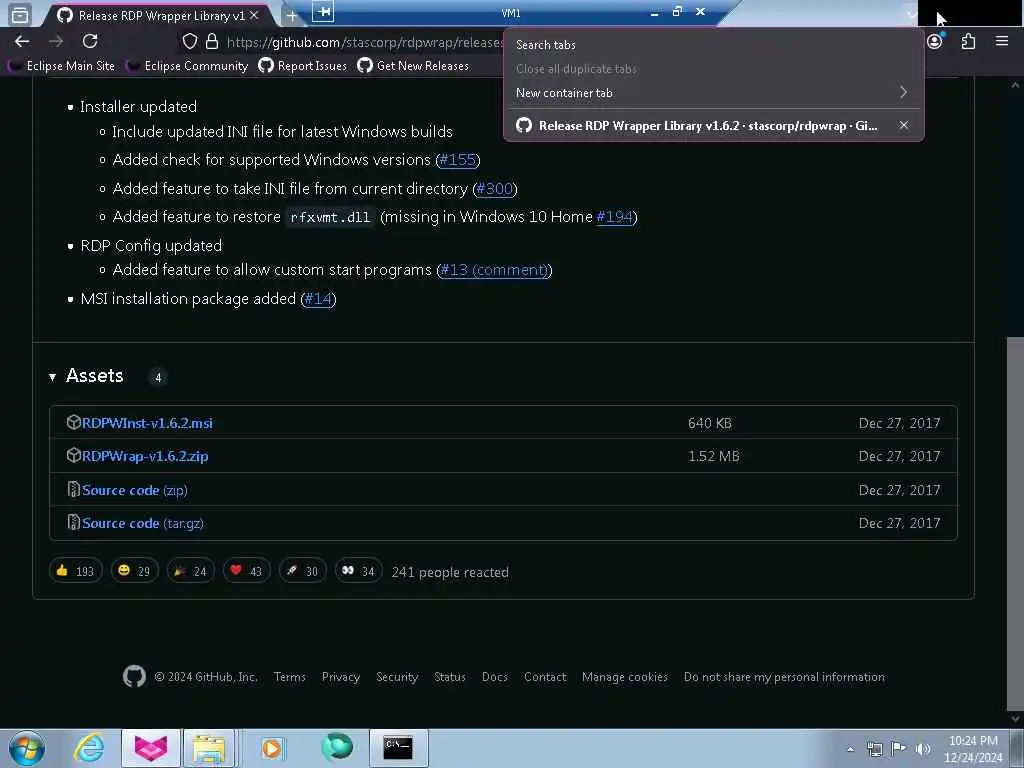This screenshot has width=1024, height=768.
Task: Open the Contact footer link
Action: click(545, 677)
